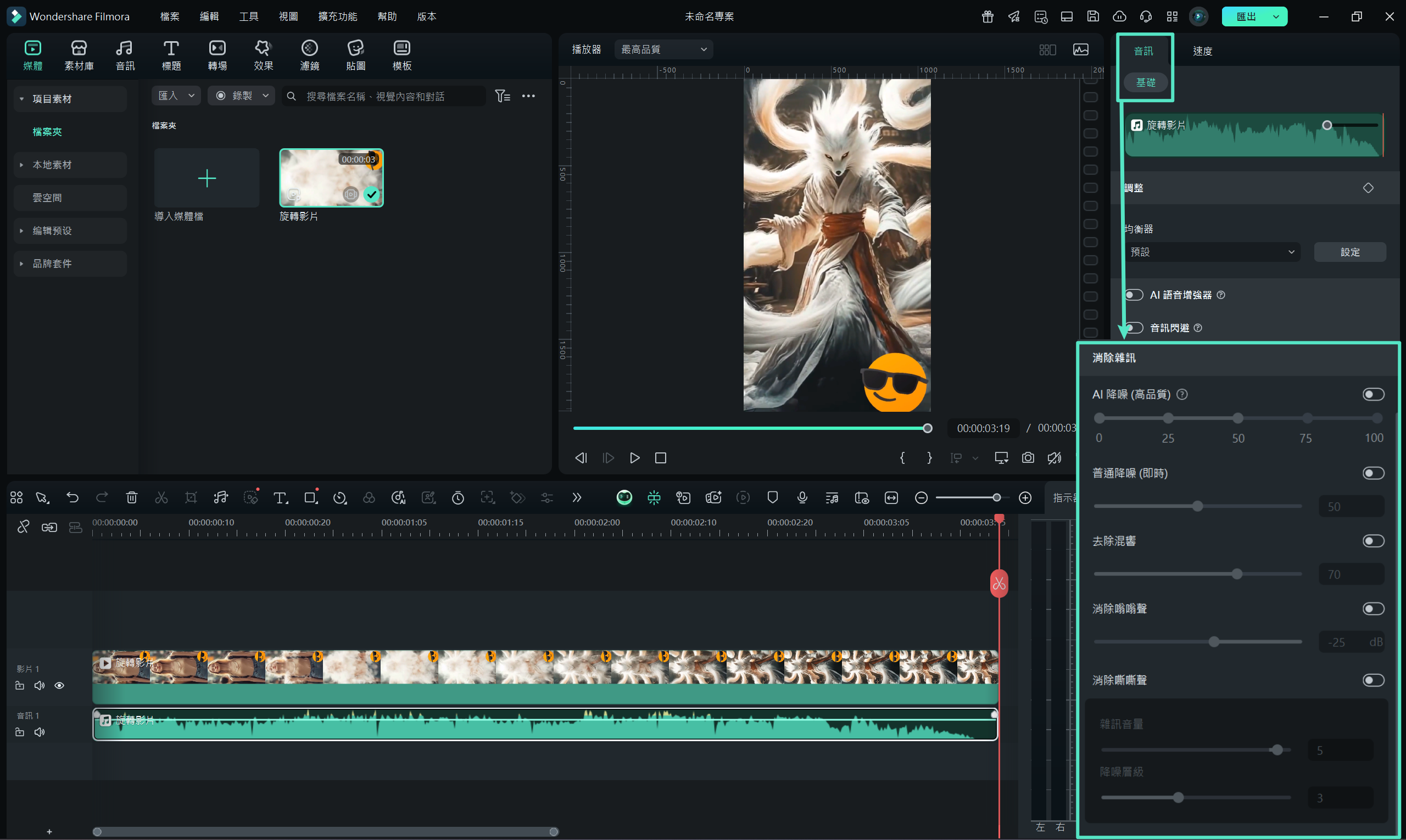
Task: Click the delete trash icon in the timeline toolbar
Action: tap(131, 497)
